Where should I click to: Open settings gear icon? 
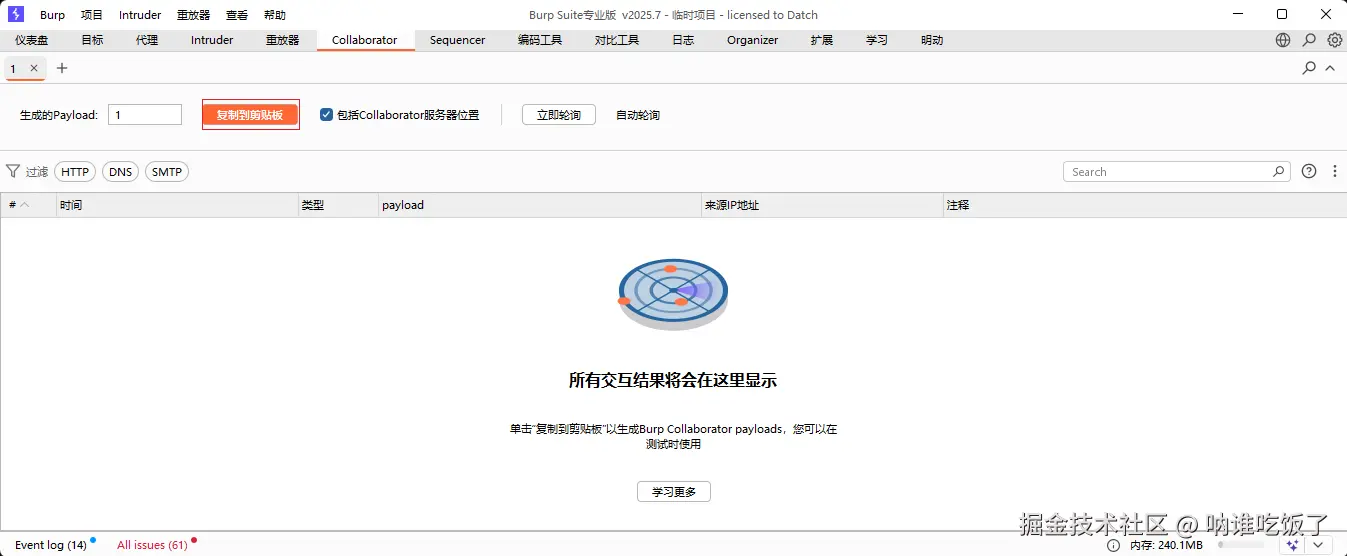click(1335, 40)
